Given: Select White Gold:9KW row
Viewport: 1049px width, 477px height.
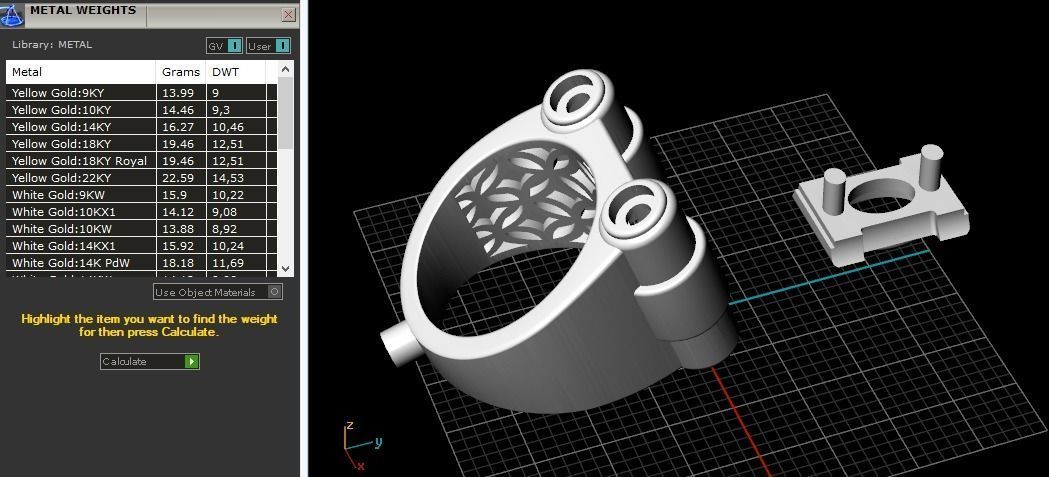Looking at the screenshot, I should click(141, 195).
